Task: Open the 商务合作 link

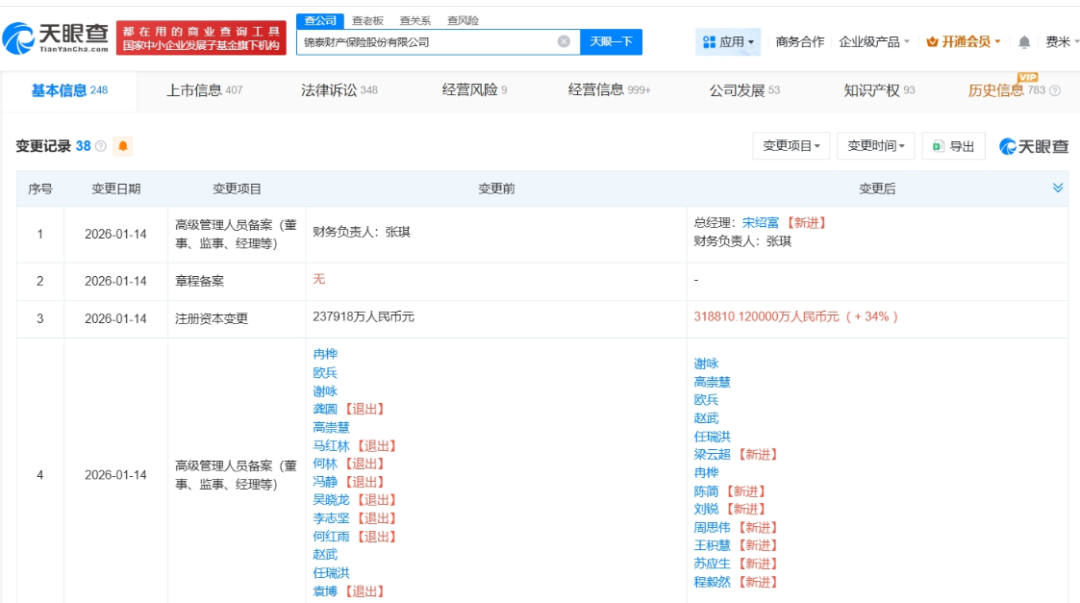Action: 799,42
